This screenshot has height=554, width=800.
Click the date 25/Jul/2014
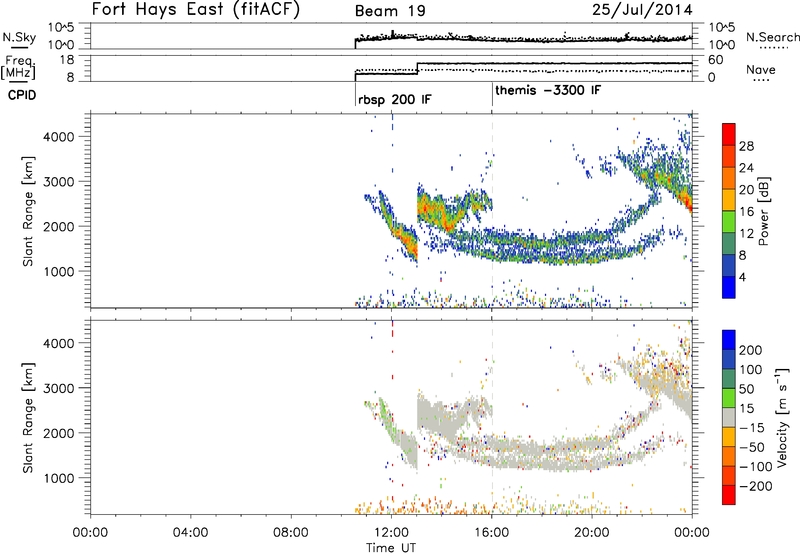(642, 10)
